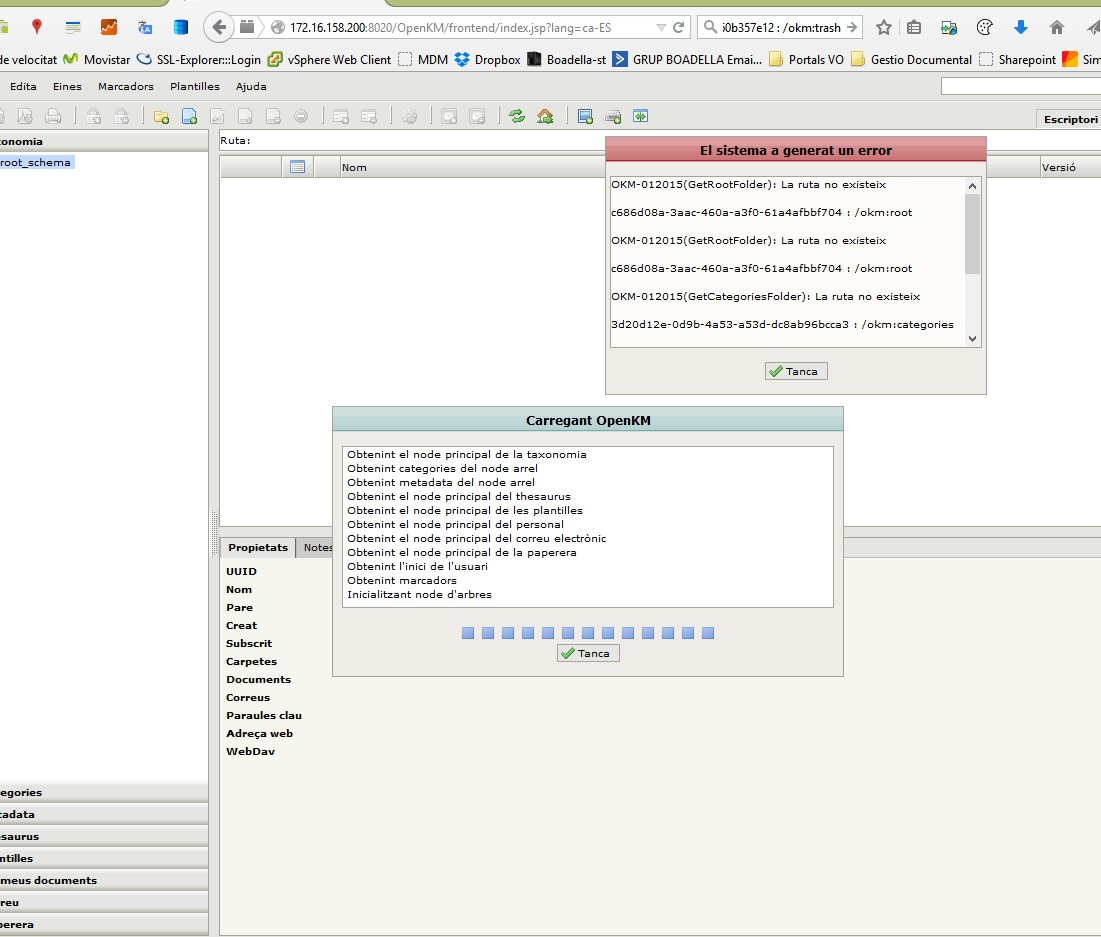This screenshot has width=1101, height=937.
Task: Click the Firefox bookmark star icon
Action: [x=884, y=27]
